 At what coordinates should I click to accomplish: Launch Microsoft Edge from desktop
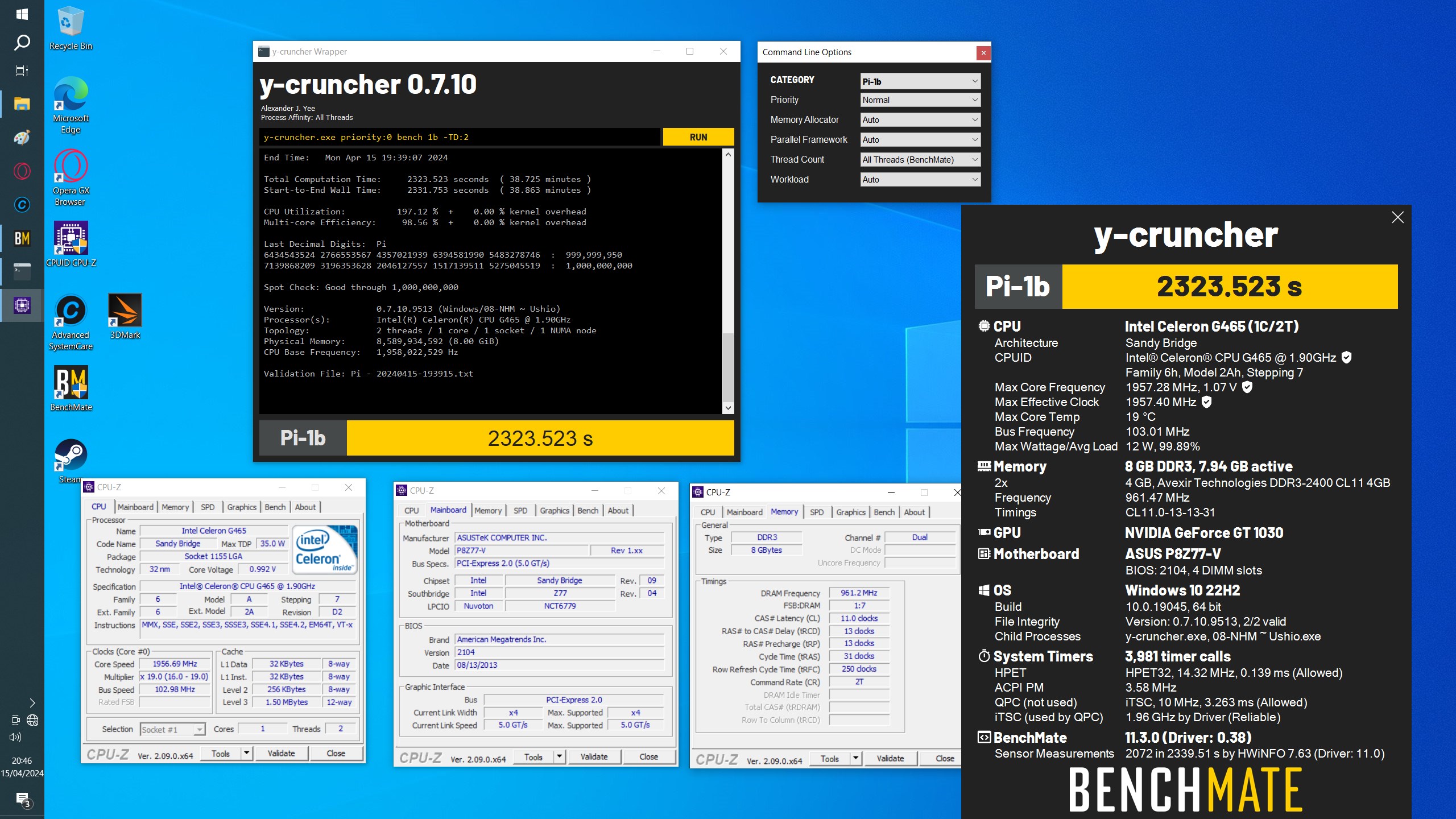(71, 105)
